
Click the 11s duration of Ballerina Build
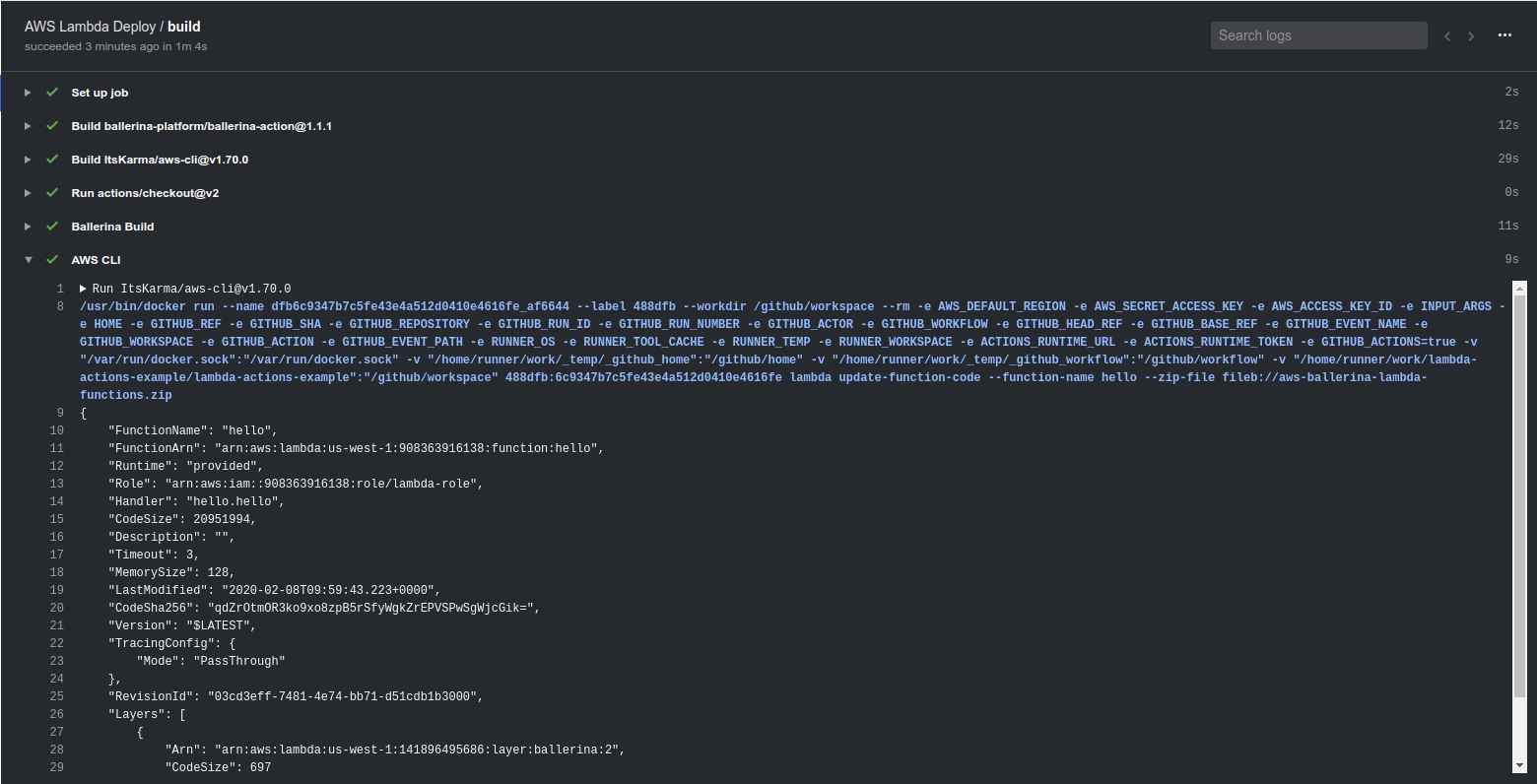pos(1507,226)
